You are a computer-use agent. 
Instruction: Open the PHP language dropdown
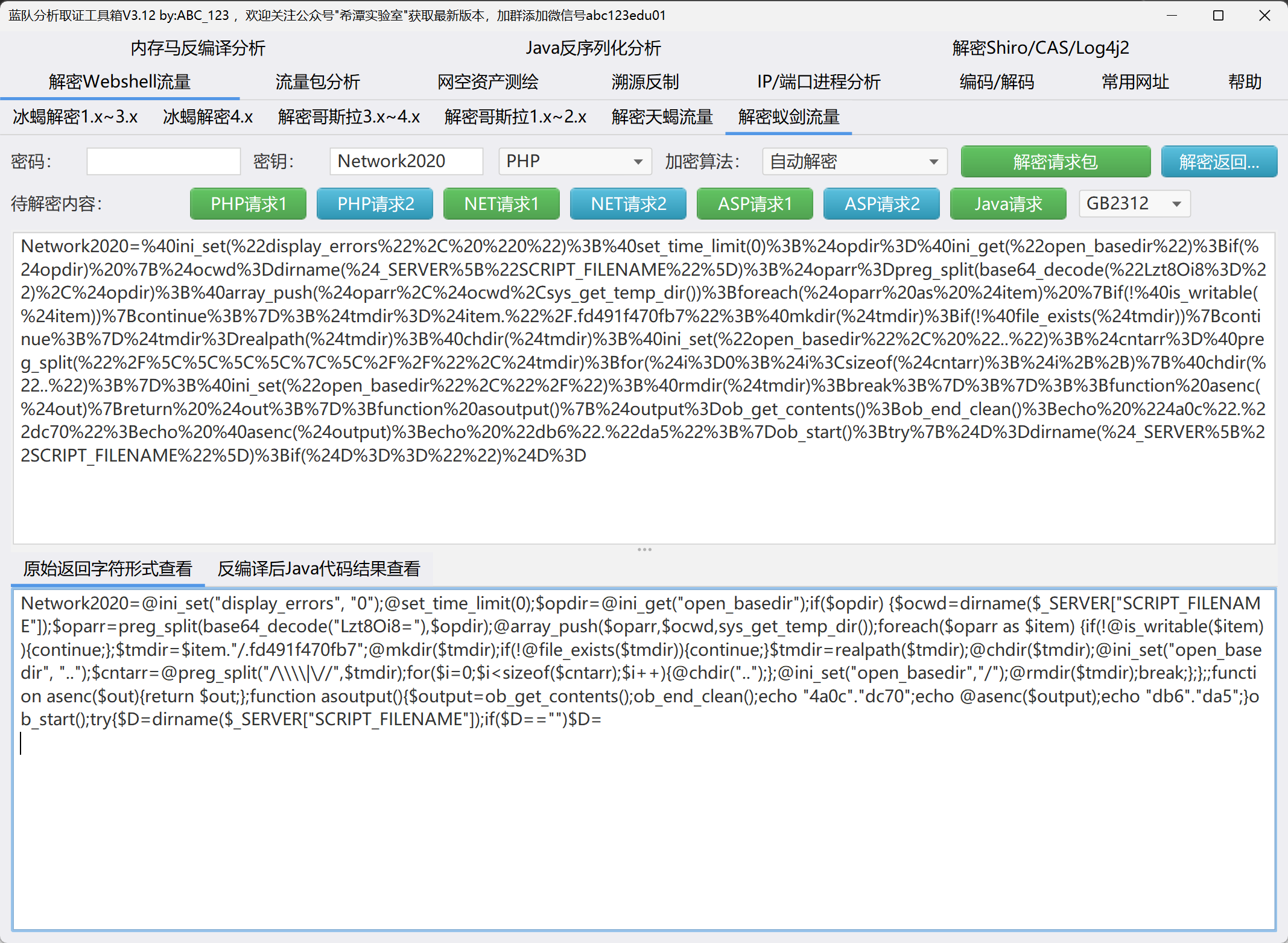pyautogui.click(x=574, y=162)
